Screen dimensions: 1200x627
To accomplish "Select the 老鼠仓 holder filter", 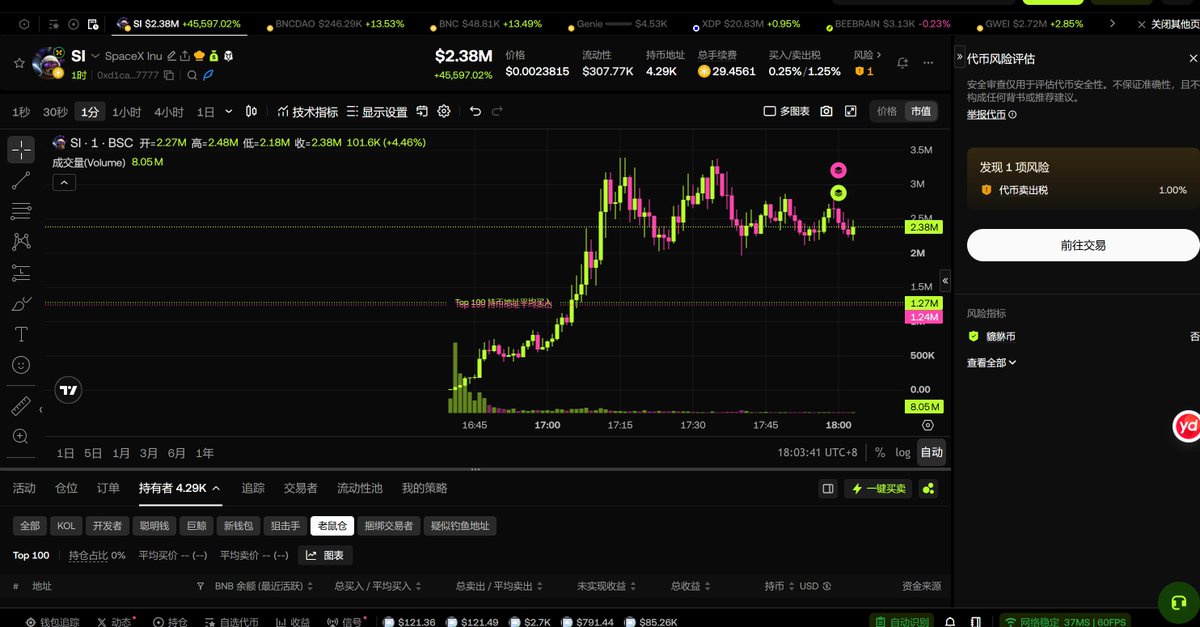I will [331, 525].
